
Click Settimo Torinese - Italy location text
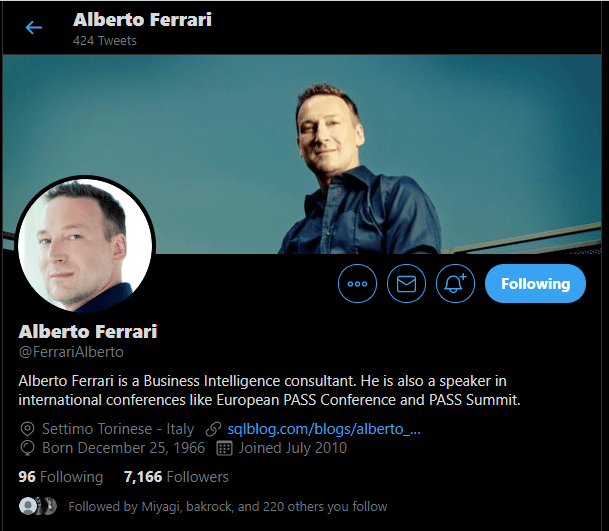118,429
